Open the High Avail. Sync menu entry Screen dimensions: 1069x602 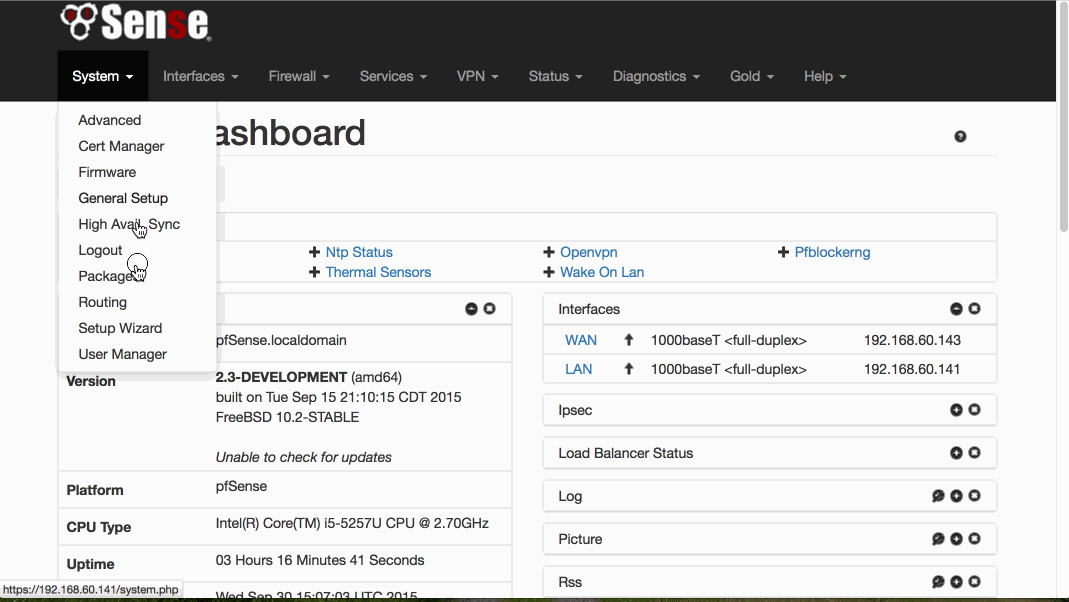click(129, 224)
